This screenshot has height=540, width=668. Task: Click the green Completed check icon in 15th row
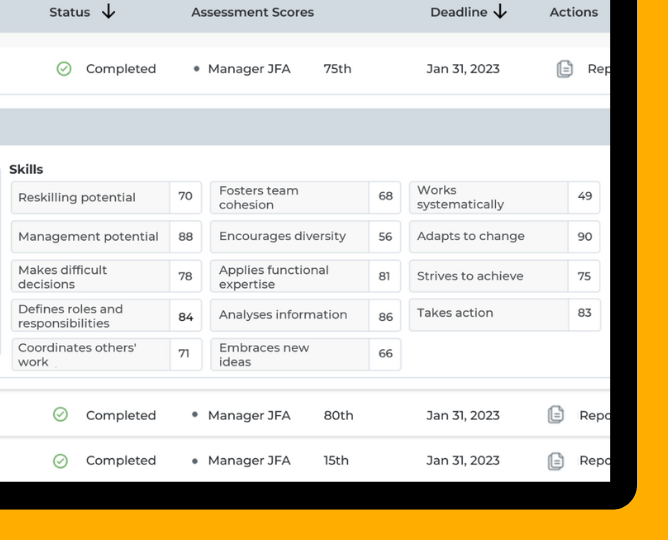[60, 461]
